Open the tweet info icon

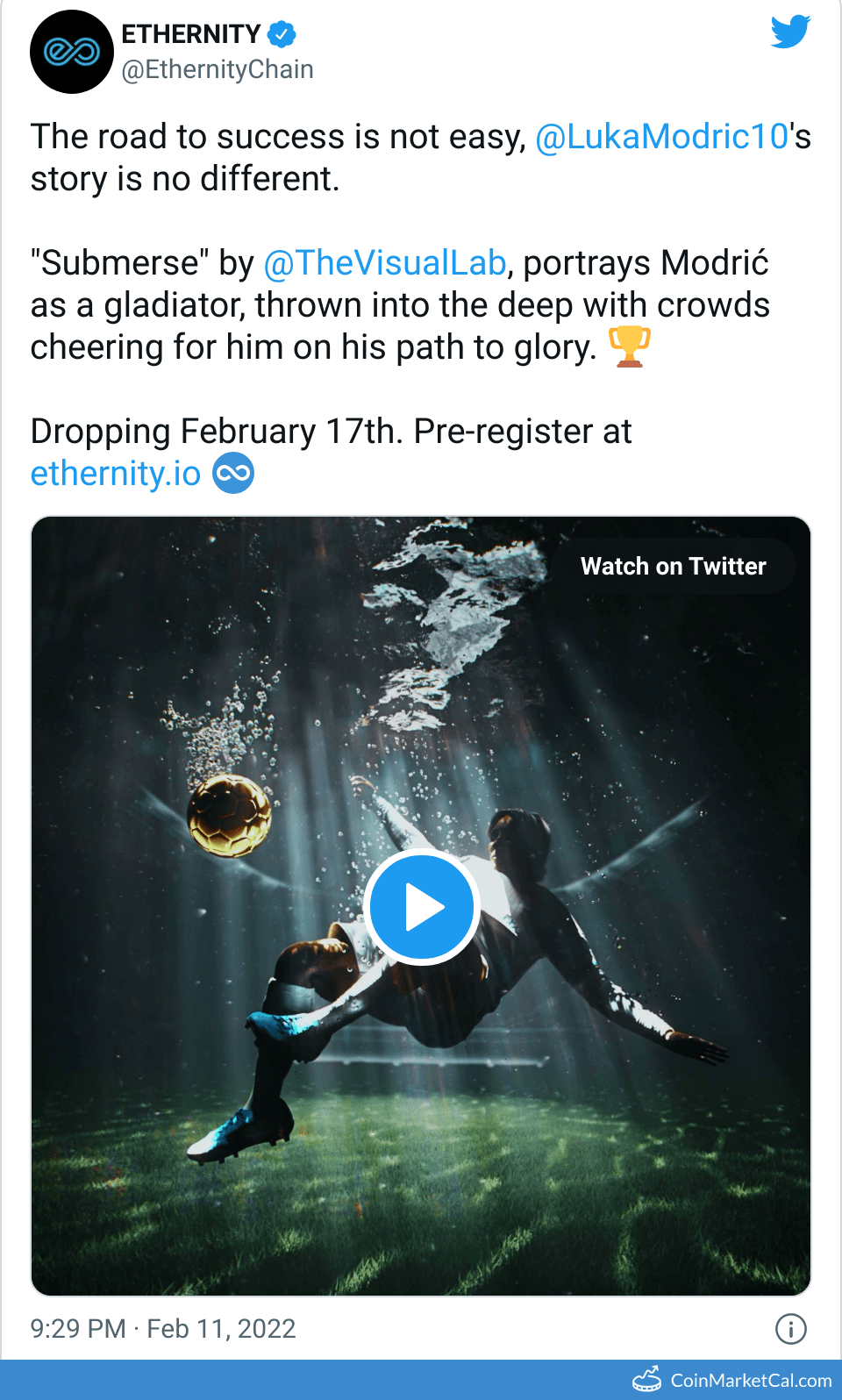[790, 1328]
